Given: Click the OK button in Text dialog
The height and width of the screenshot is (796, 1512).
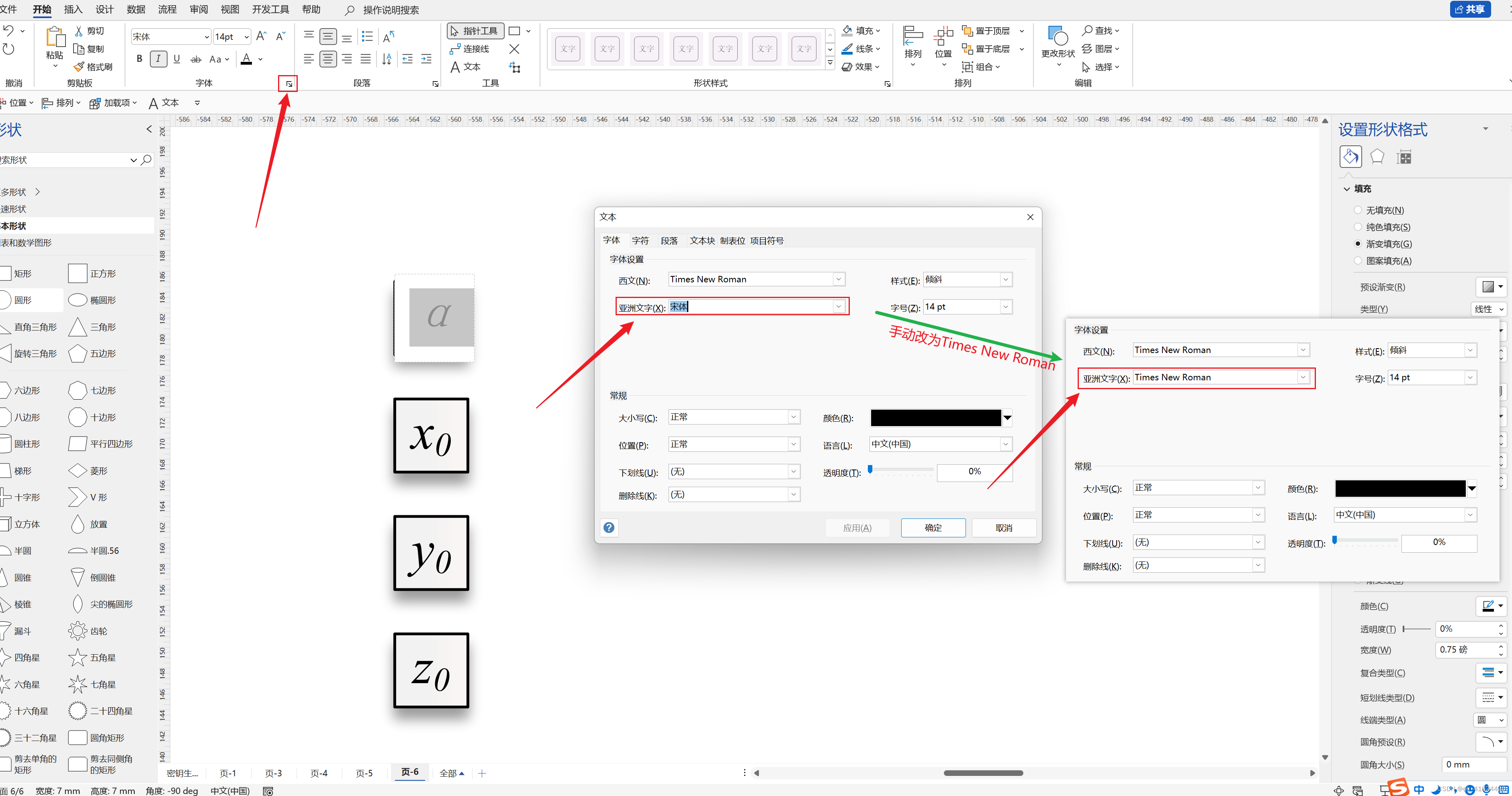Looking at the screenshot, I should coord(933,527).
